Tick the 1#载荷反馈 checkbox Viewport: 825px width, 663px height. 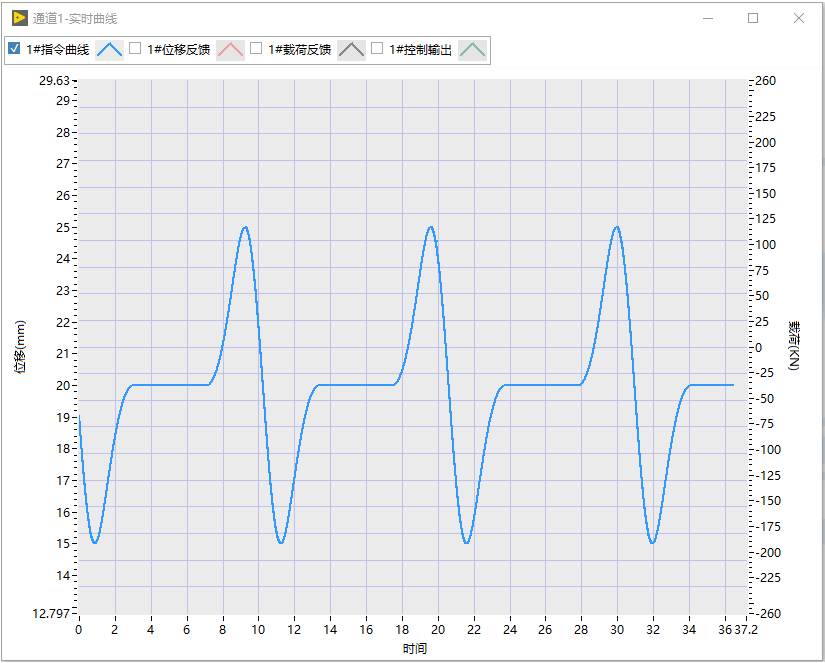click(256, 49)
